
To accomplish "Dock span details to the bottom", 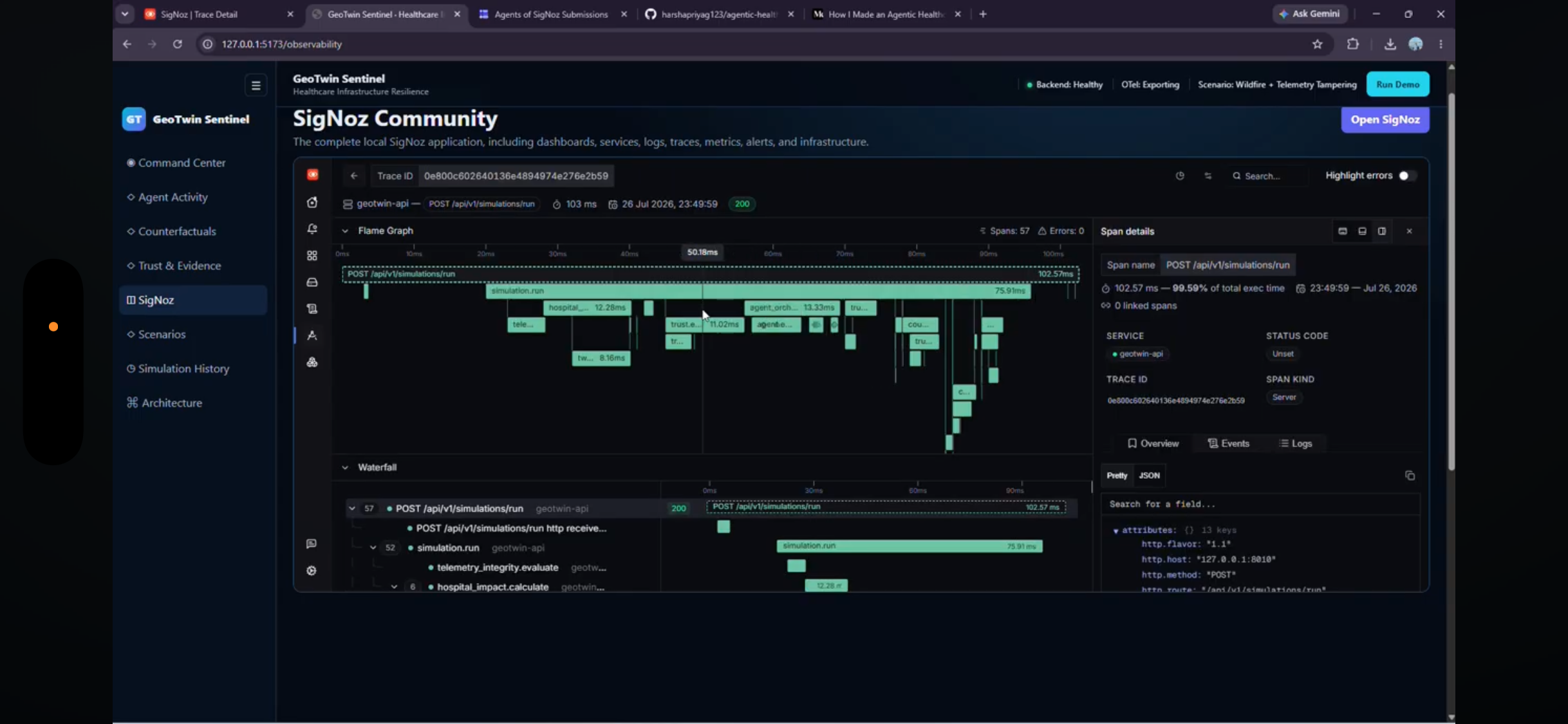I will 1362,231.
